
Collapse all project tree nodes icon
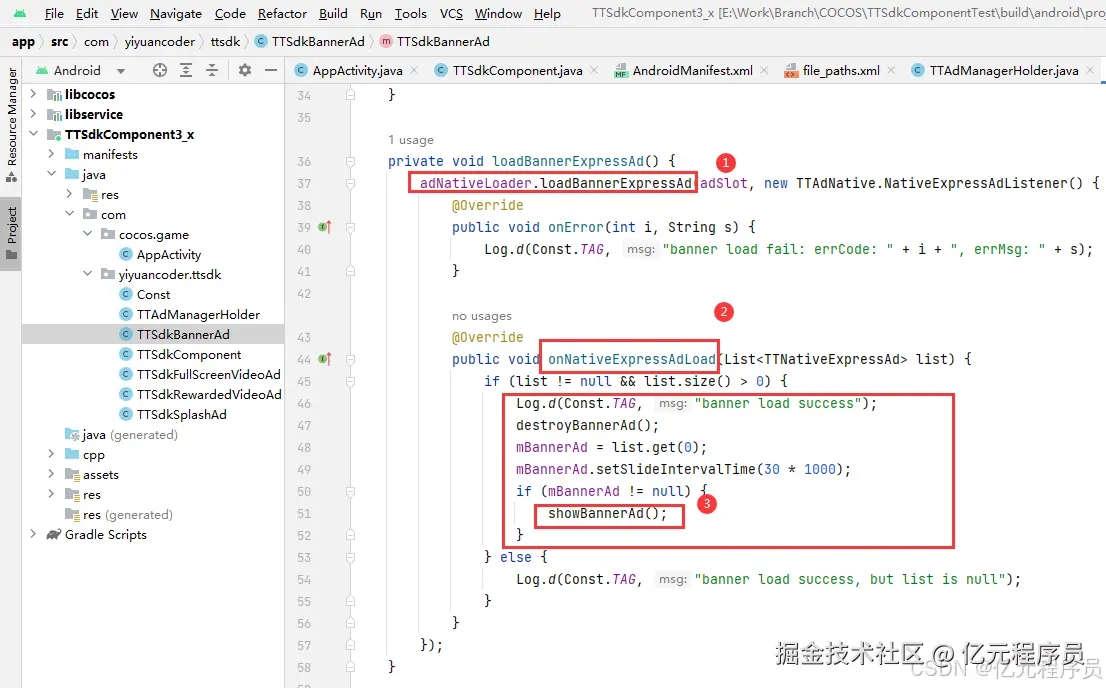pyautogui.click(x=212, y=70)
